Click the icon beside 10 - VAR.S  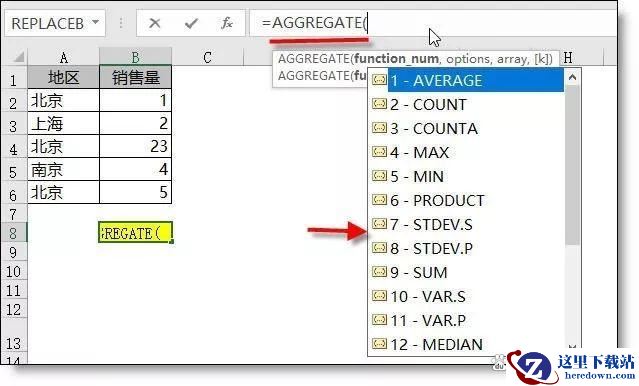pos(379,296)
